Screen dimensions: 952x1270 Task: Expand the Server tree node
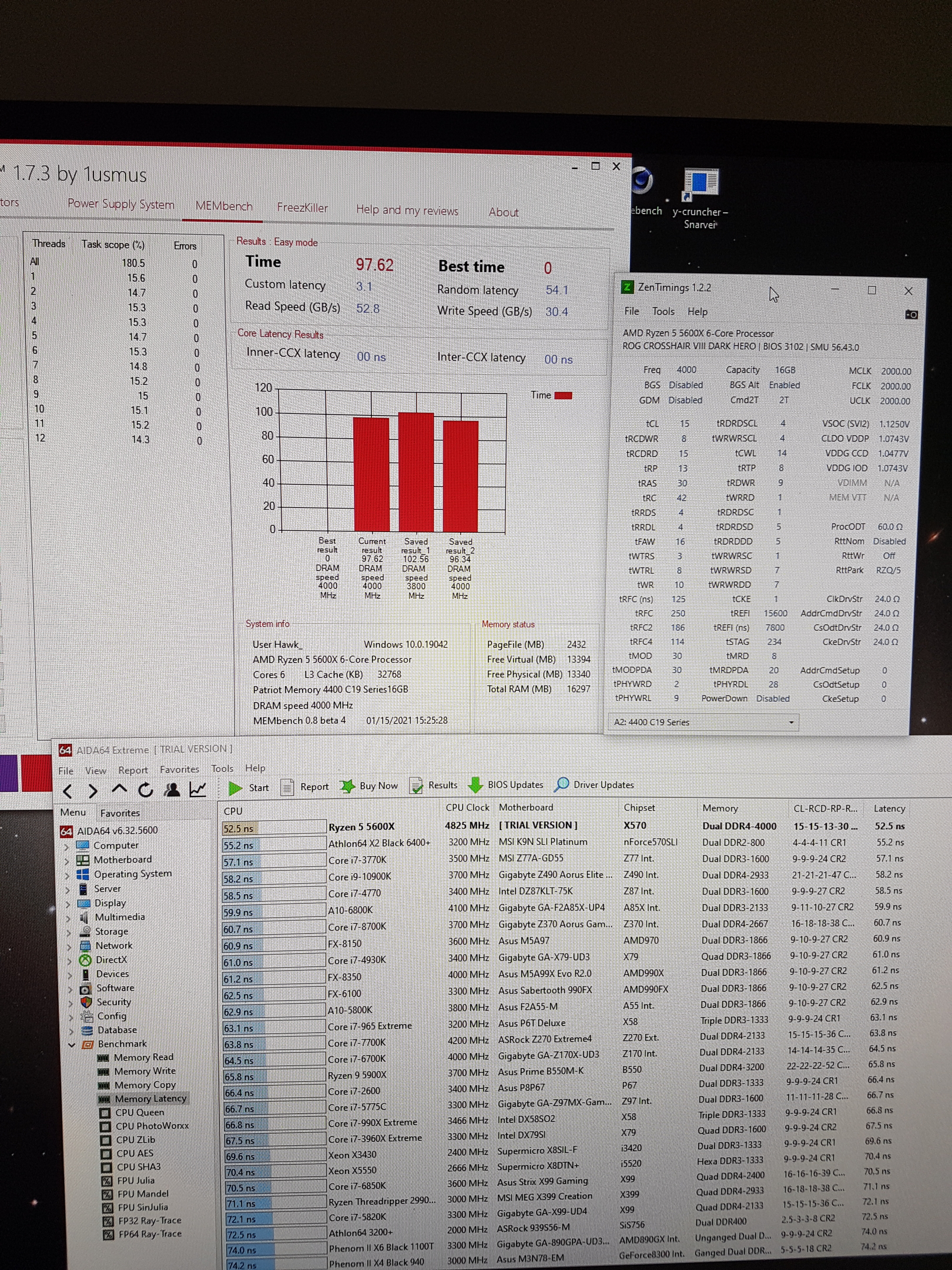67,890
